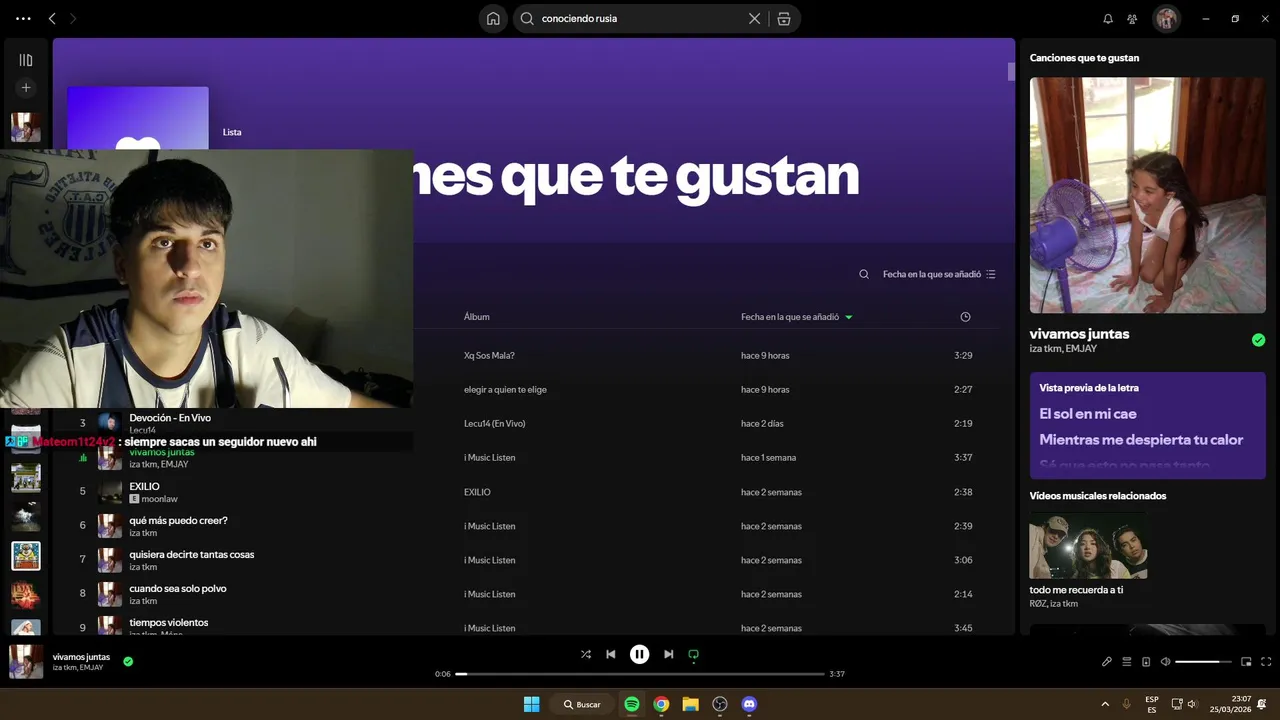
Task: Open the lyrics preview card 'Vista previa de la letra'
Action: click(1147, 425)
